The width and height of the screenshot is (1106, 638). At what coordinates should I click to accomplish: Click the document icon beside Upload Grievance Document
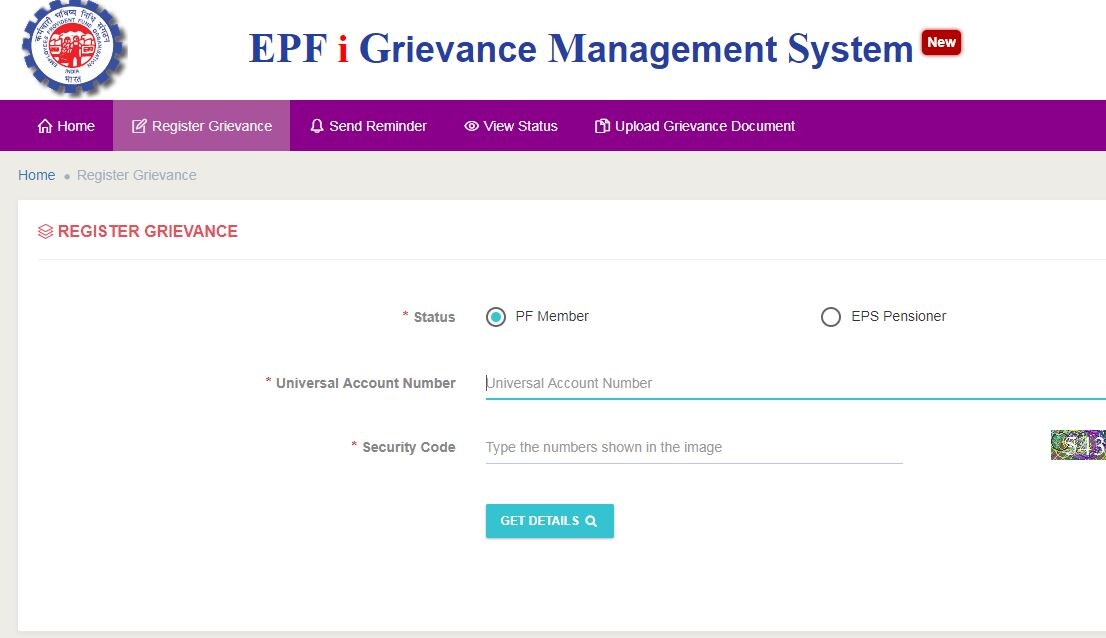602,126
